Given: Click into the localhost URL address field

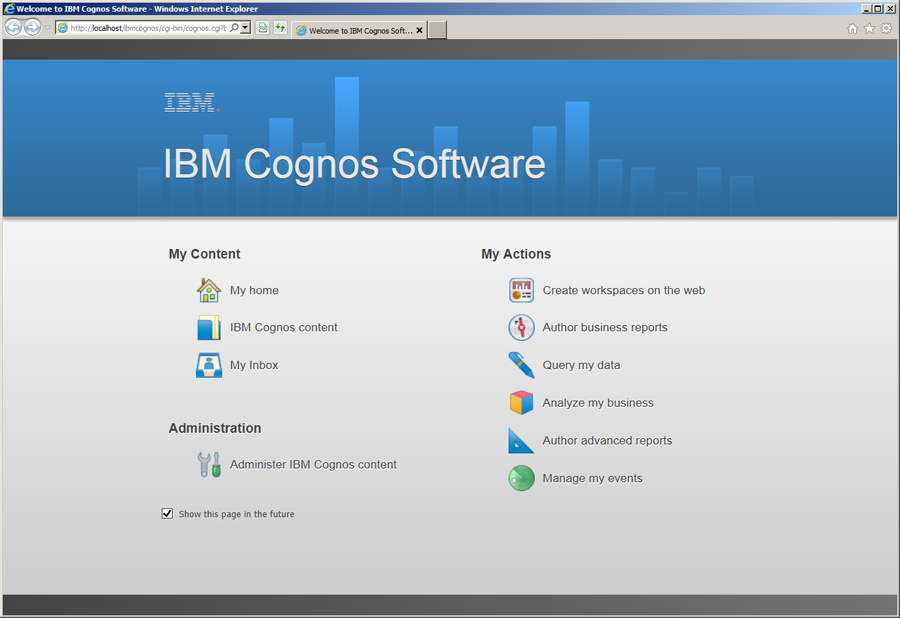Looking at the screenshot, I should (148, 28).
